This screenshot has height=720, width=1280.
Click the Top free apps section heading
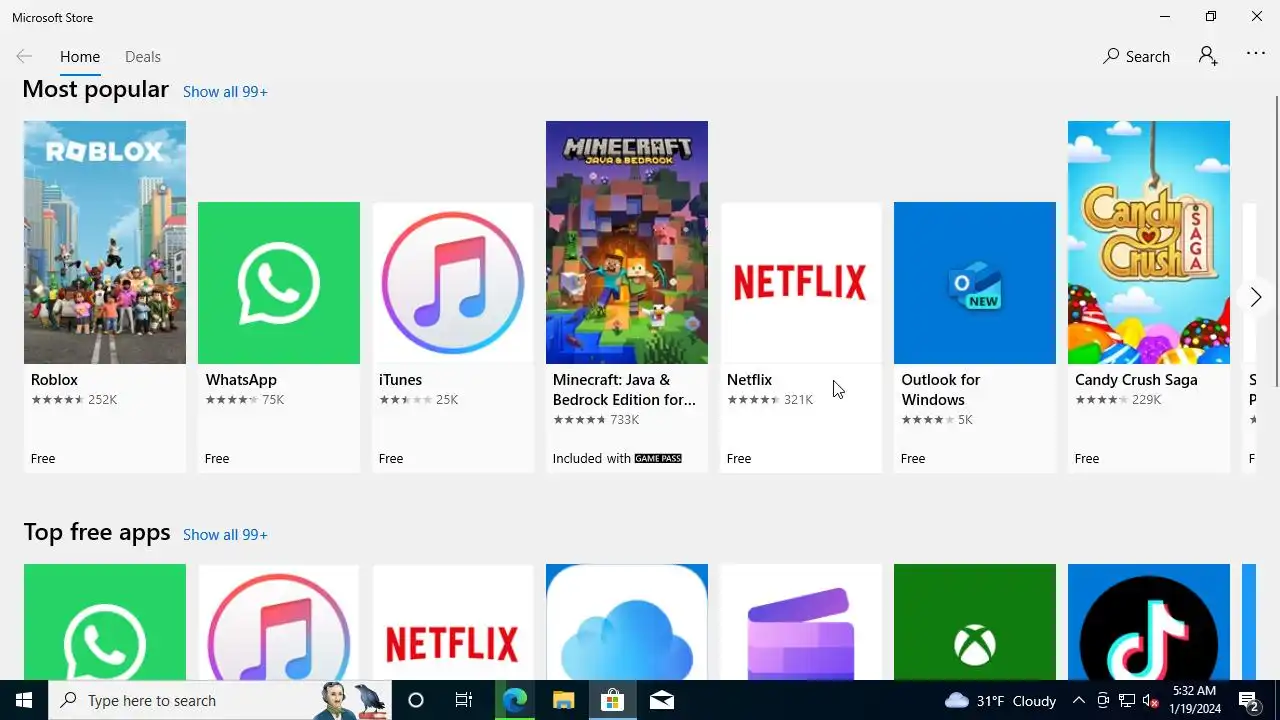[x=97, y=532]
